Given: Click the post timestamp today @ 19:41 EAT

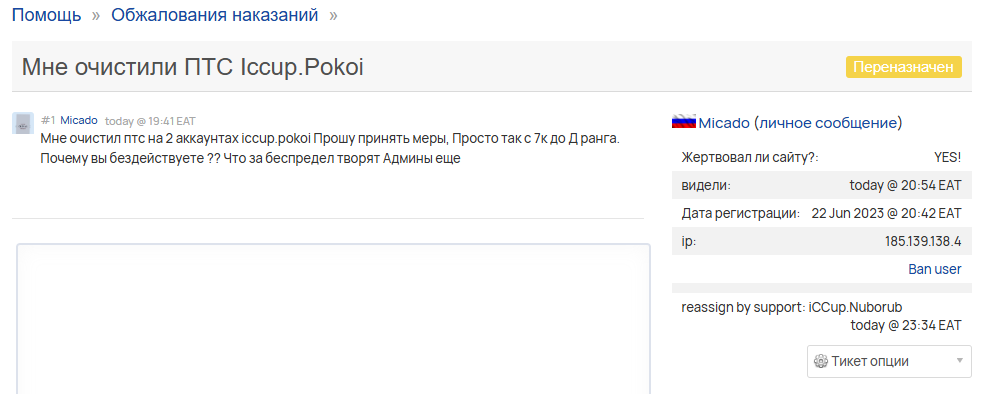Looking at the screenshot, I should [150, 121].
